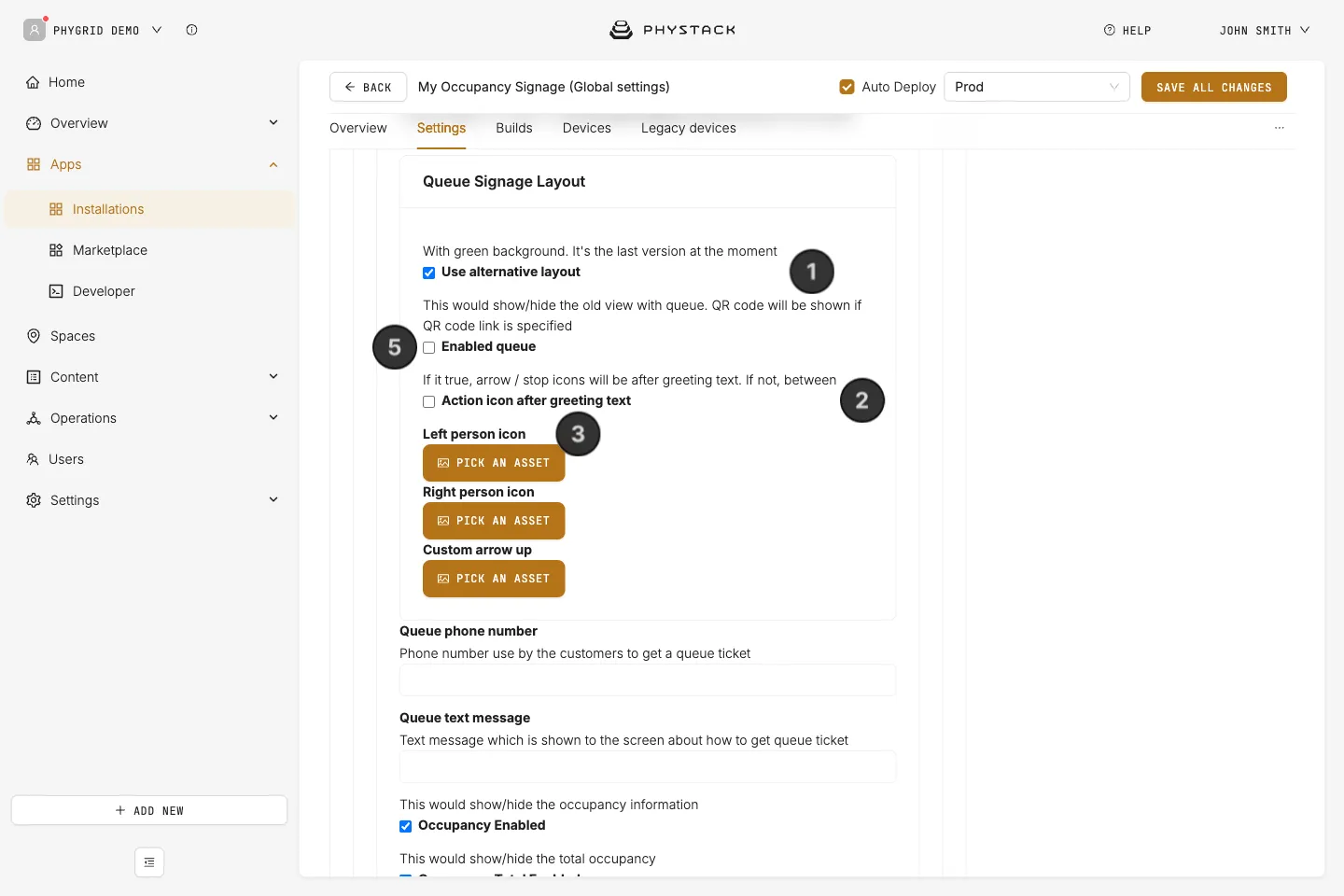Image resolution: width=1344 pixels, height=896 pixels.
Task: Click the Help question mark icon
Action: pos(1110,30)
